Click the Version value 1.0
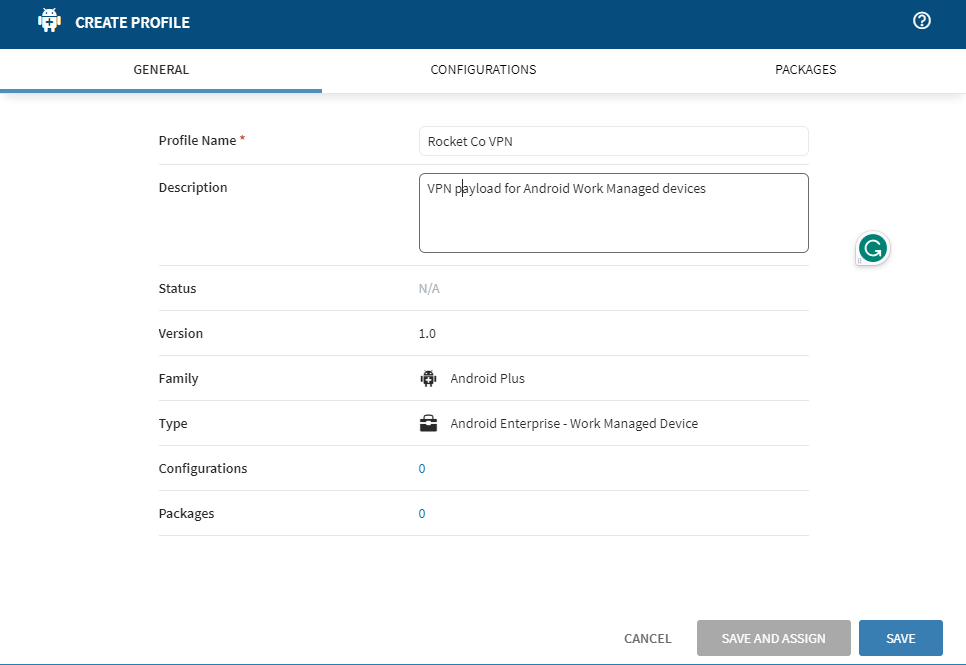This screenshot has height=665, width=966. click(427, 334)
